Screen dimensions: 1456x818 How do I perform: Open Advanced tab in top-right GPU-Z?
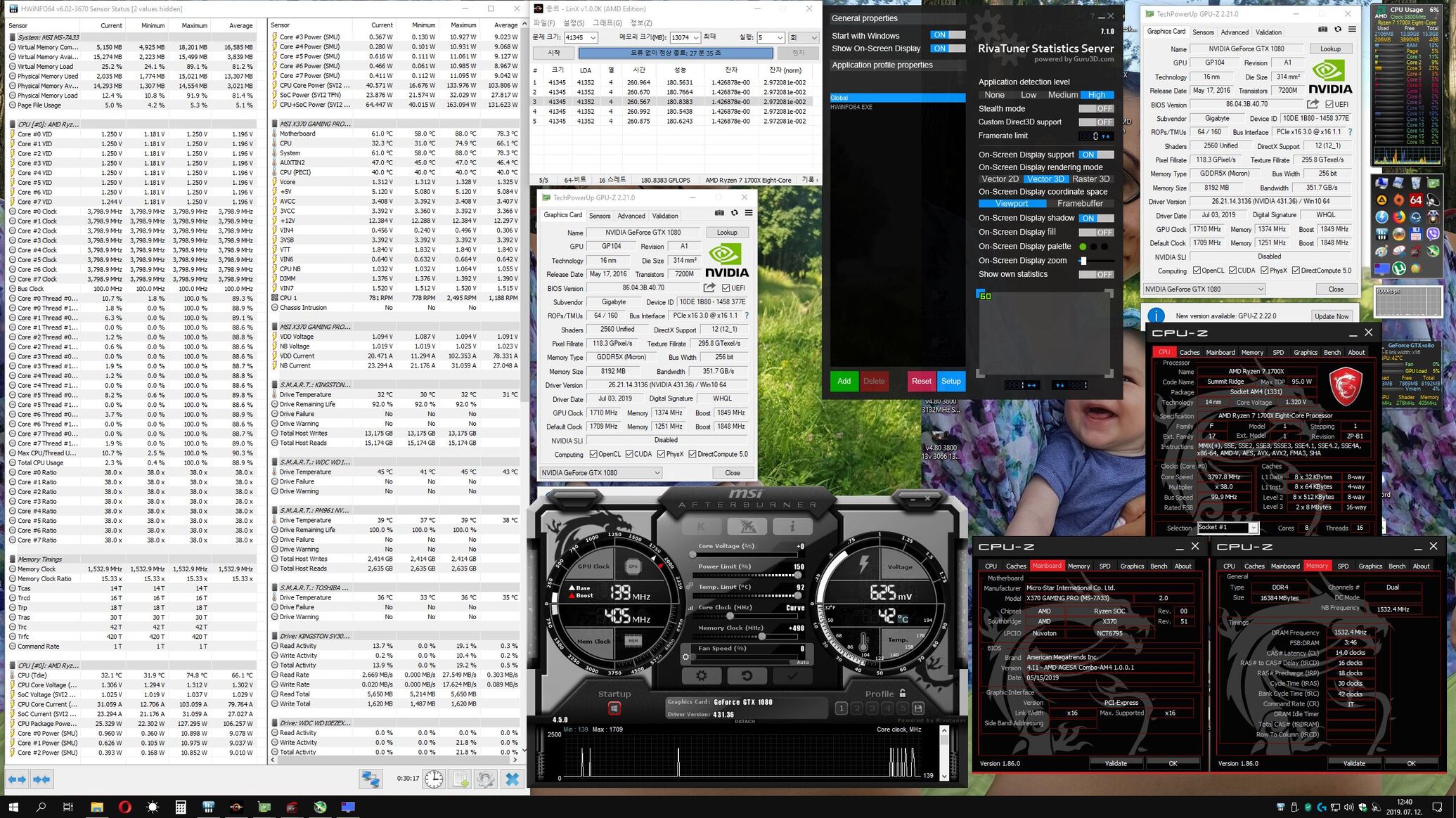click(1235, 32)
